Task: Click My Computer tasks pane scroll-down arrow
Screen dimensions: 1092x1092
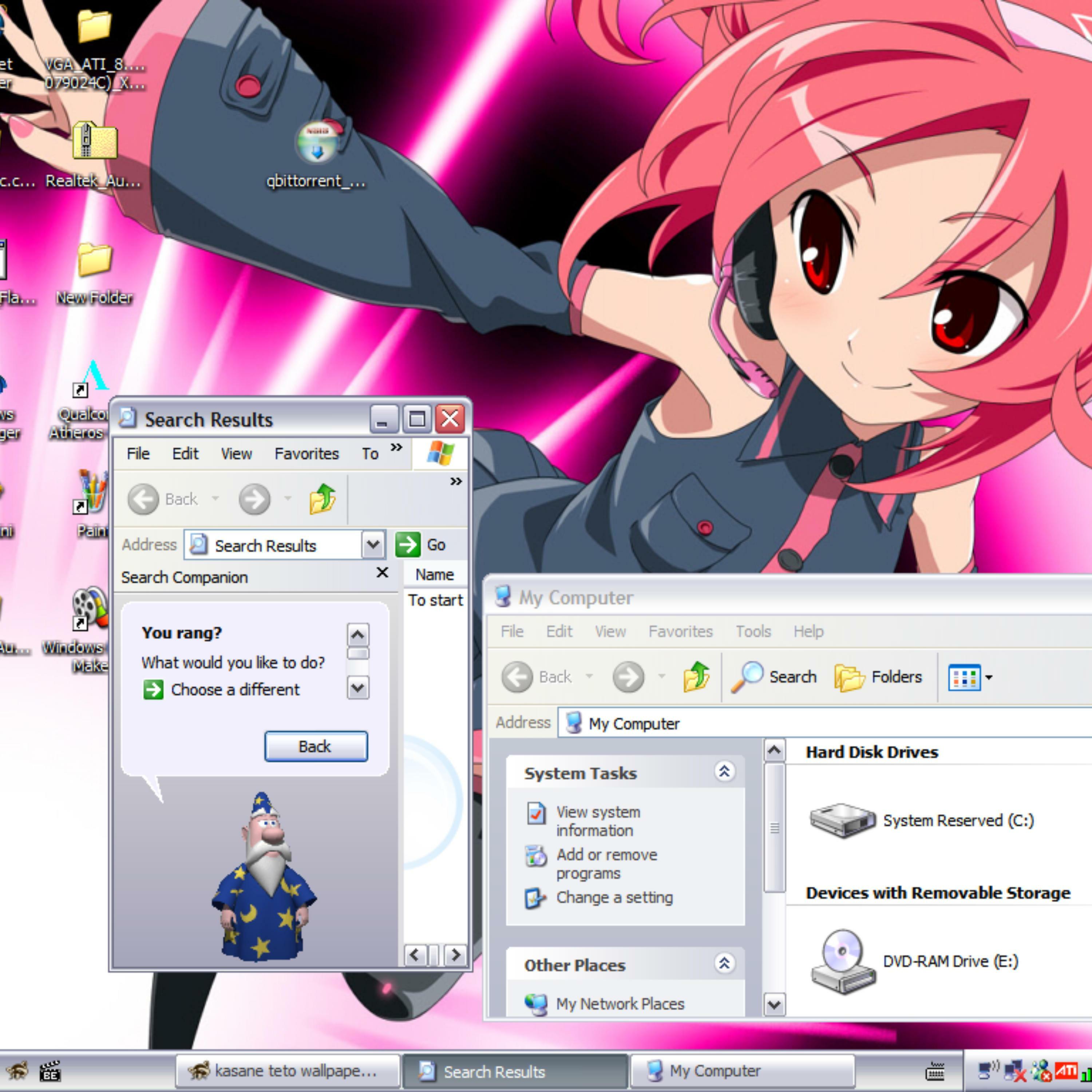Action: (x=774, y=1004)
